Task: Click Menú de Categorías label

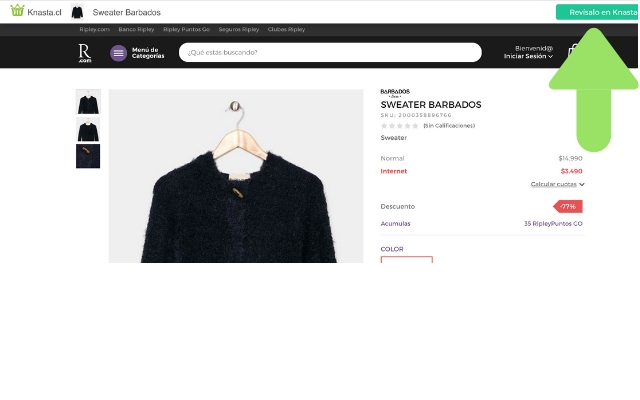Action: coord(148,53)
